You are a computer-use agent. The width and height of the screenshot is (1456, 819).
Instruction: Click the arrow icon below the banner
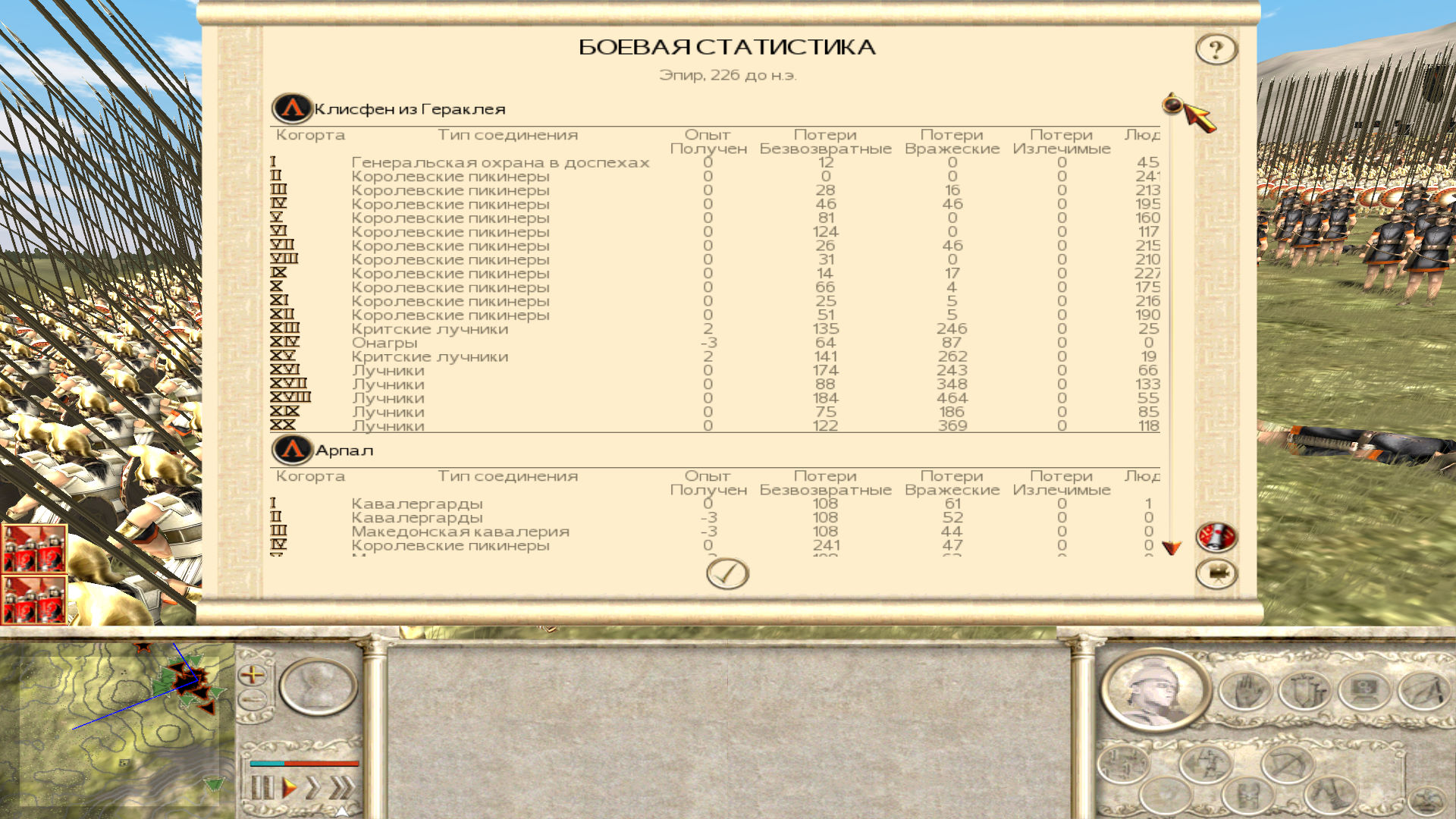coord(1216,574)
